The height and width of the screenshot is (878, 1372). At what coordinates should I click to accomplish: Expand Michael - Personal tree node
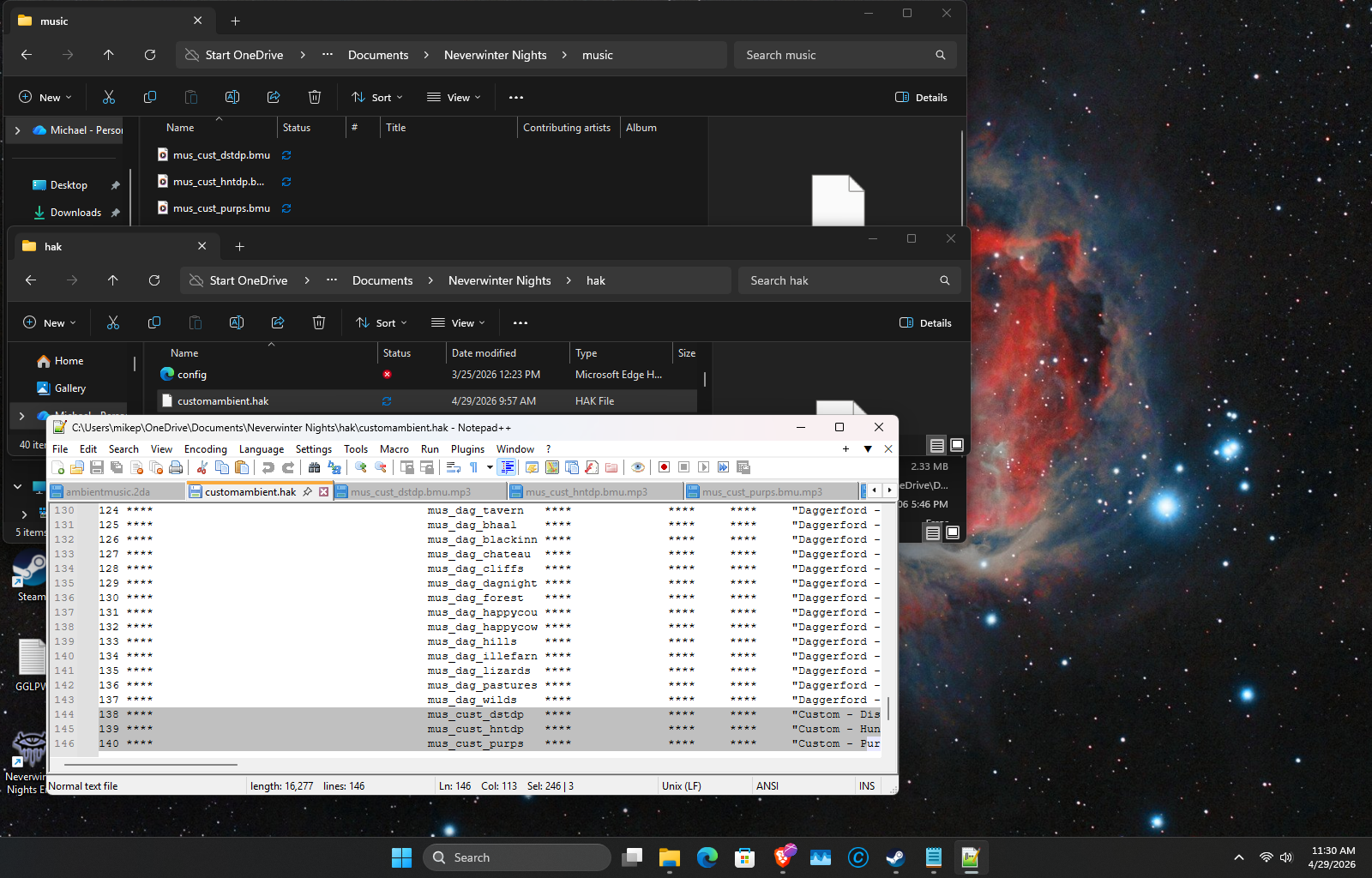tap(17, 130)
